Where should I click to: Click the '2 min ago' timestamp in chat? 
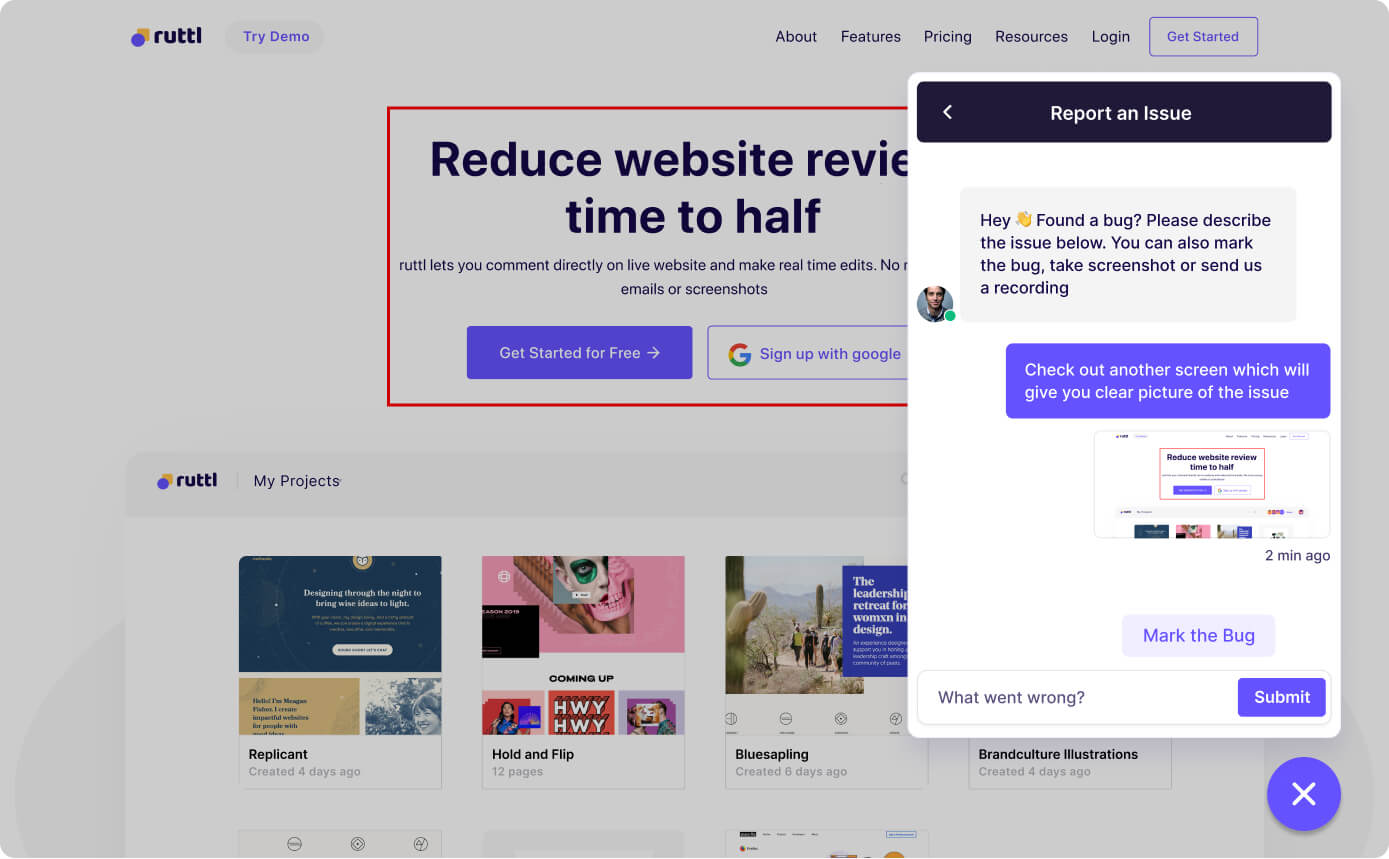coord(1297,555)
